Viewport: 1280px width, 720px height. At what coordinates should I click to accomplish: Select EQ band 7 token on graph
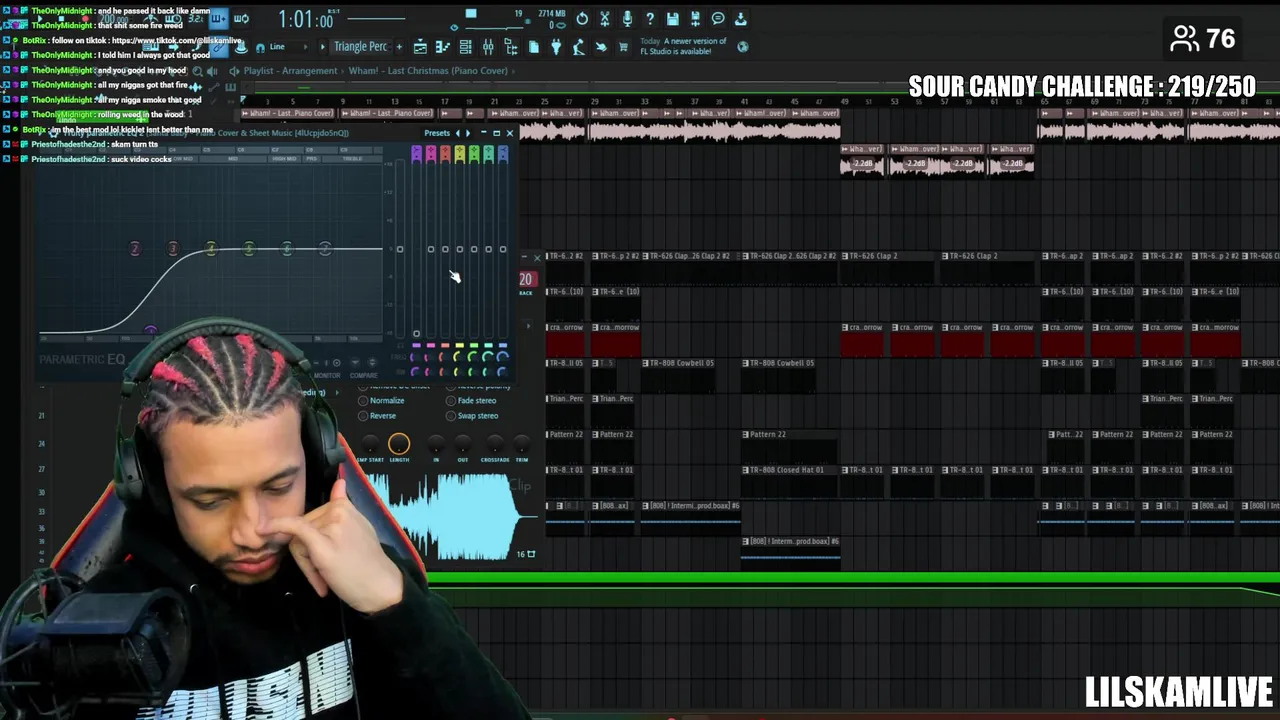coord(325,248)
